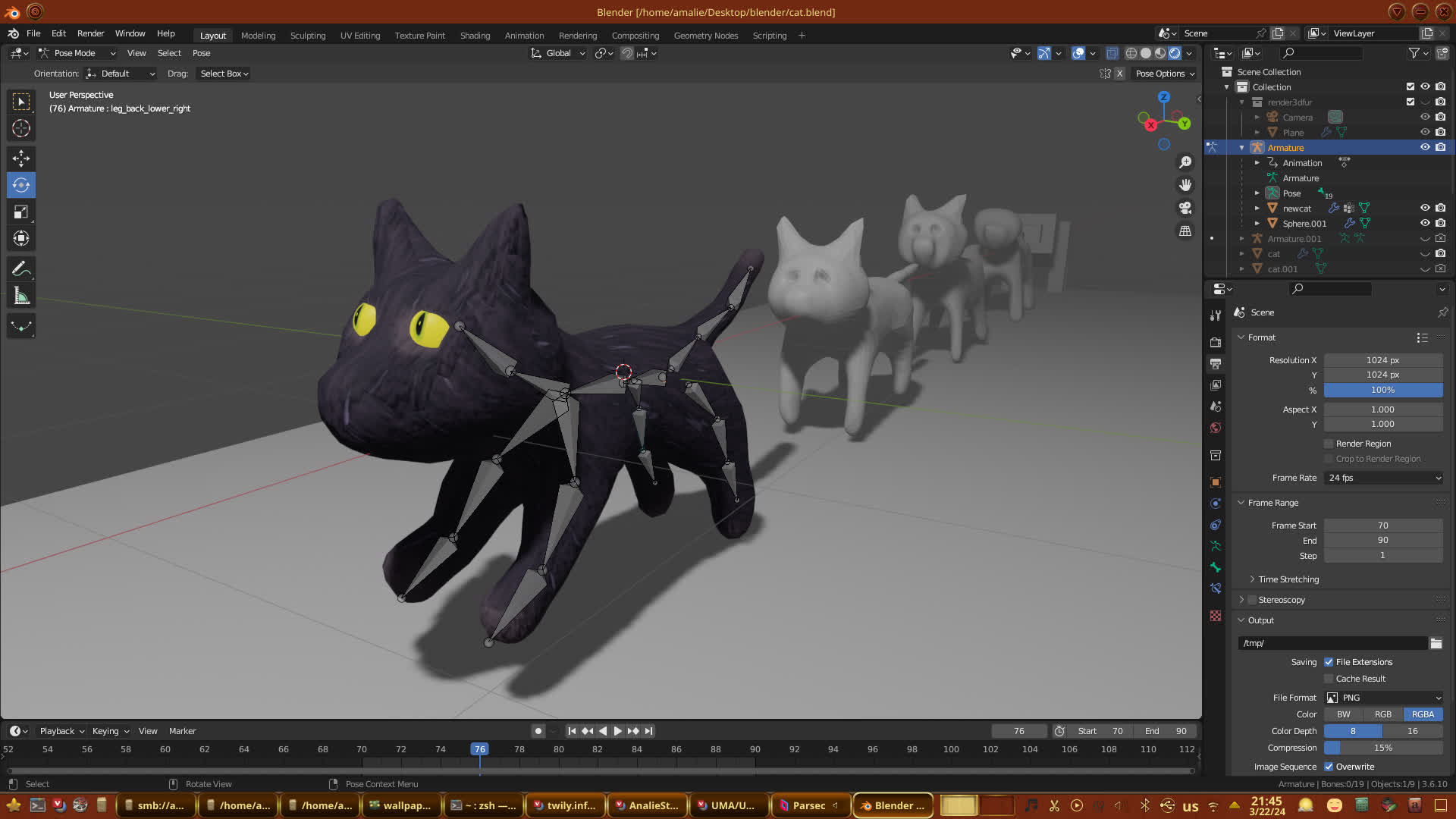Image resolution: width=1456 pixels, height=819 pixels.
Task: Select the Cursor tool
Action: click(21, 128)
